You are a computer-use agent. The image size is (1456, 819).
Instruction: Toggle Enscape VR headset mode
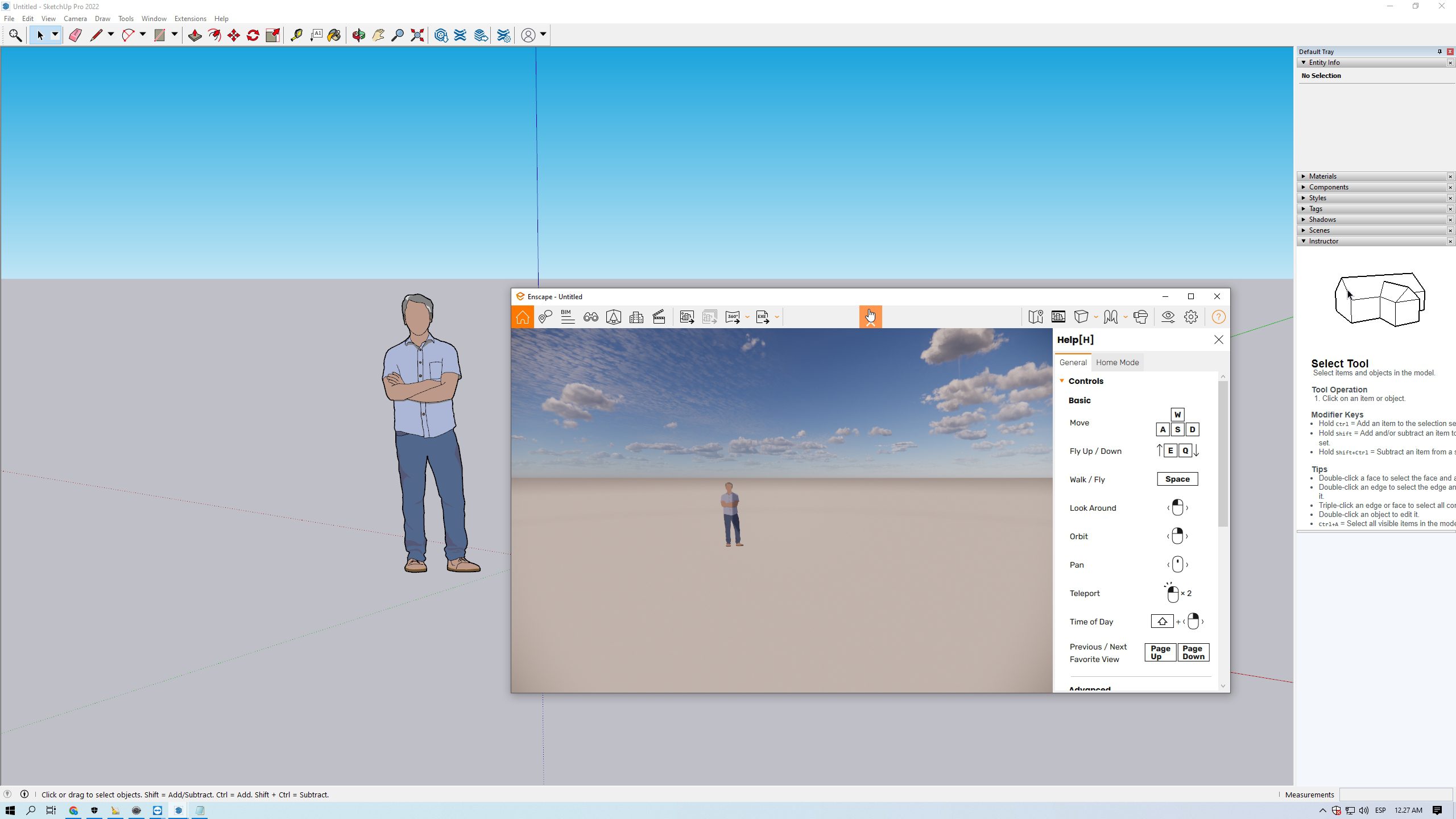point(1140,317)
